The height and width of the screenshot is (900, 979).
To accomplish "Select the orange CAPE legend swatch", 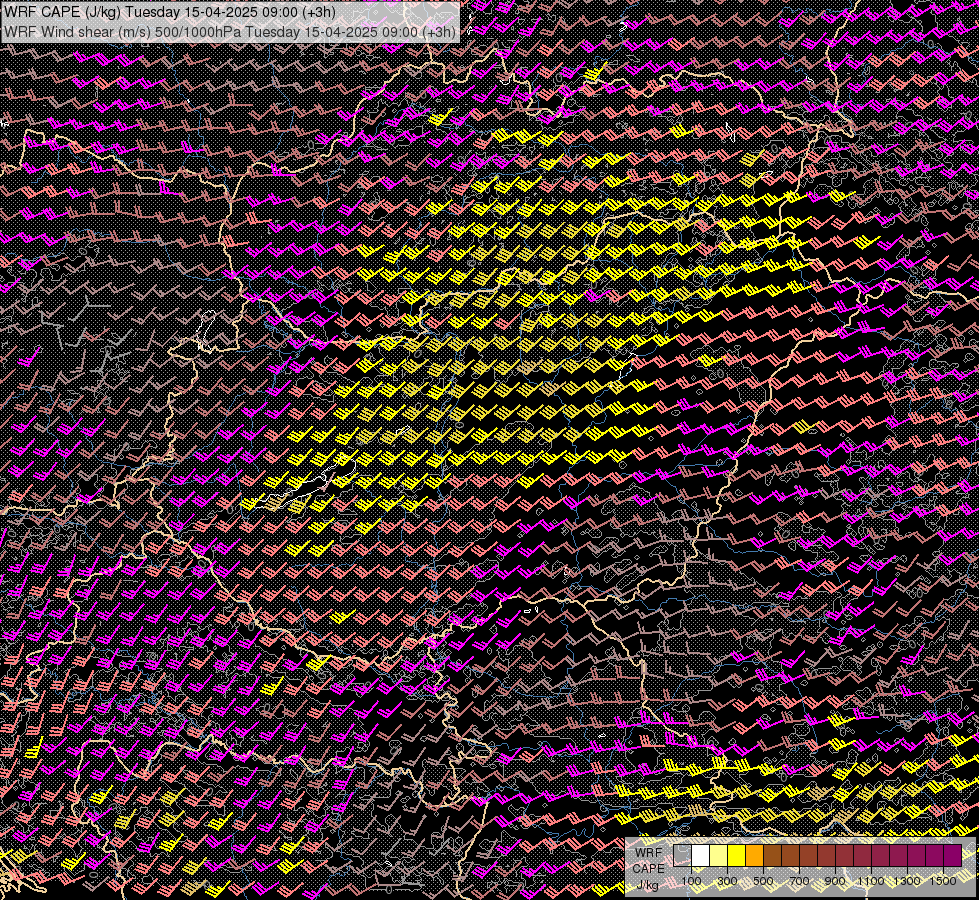I will pos(754,855).
